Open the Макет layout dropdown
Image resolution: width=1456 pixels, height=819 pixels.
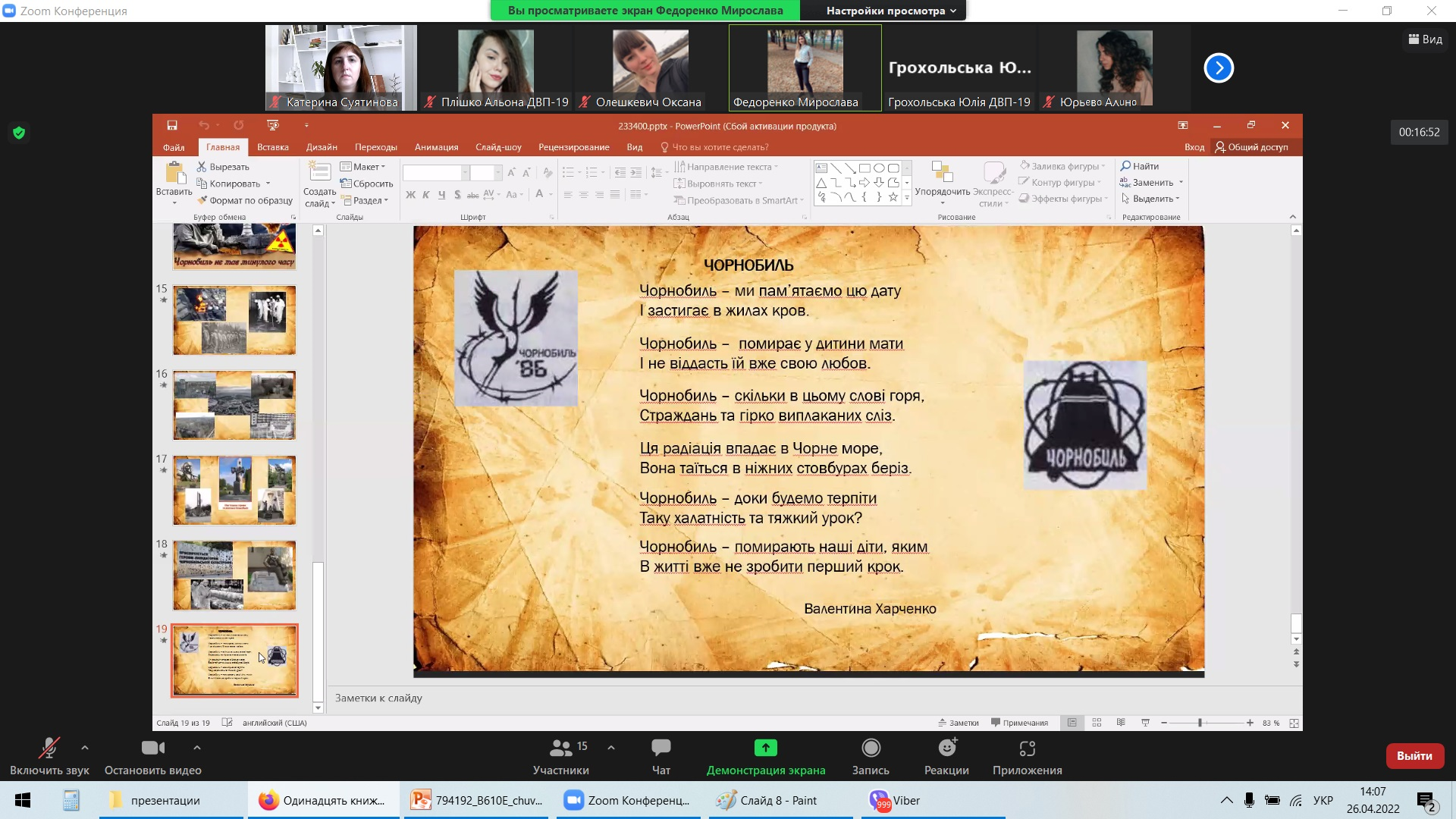[363, 167]
